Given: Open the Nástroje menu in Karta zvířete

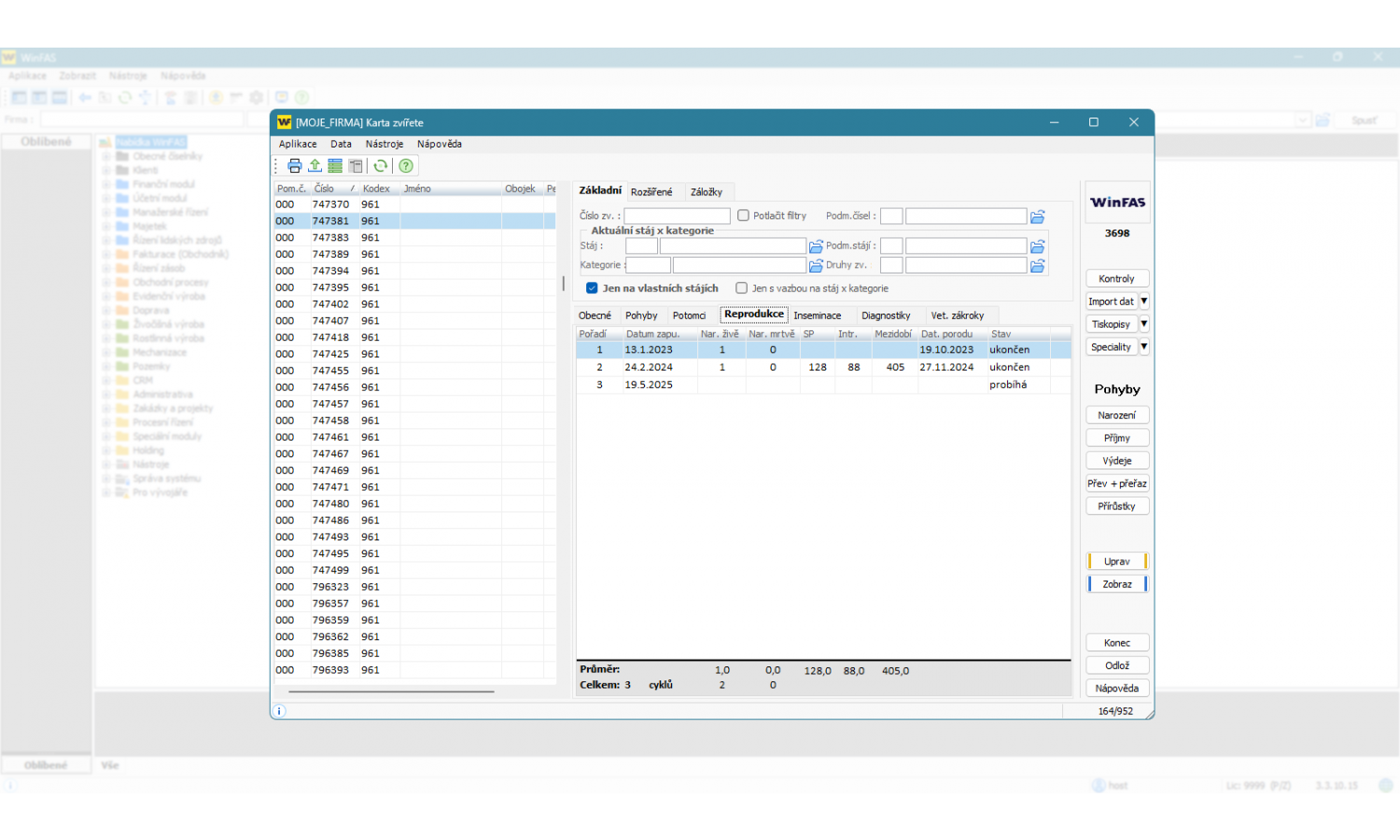Looking at the screenshot, I should (x=384, y=144).
